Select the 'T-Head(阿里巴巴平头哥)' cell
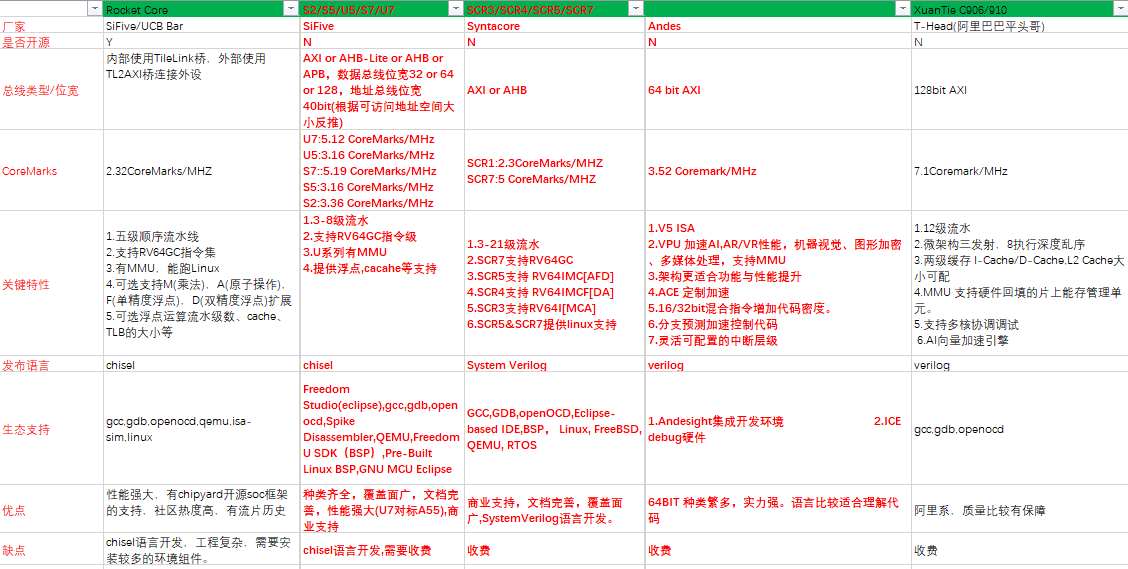 click(x=1019, y=26)
